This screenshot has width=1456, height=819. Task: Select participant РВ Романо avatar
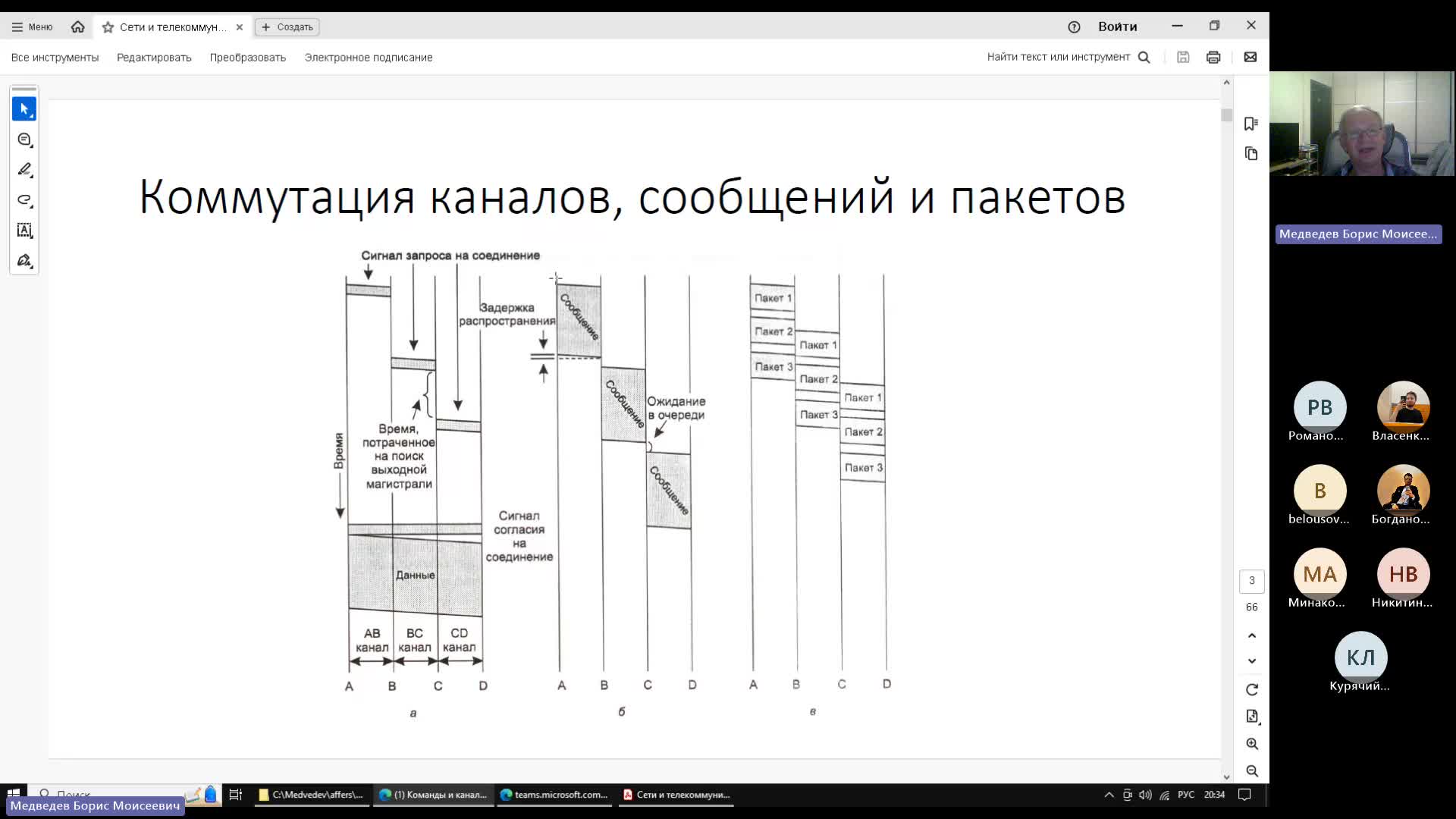1319,407
